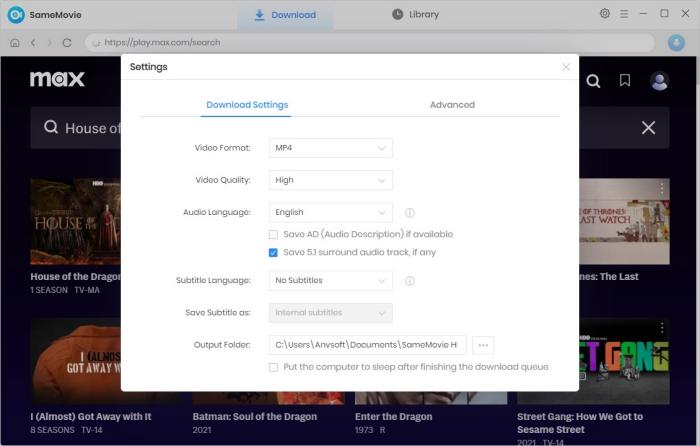Close the Settings dialog
Viewport: 700px width, 446px height.
point(566,67)
